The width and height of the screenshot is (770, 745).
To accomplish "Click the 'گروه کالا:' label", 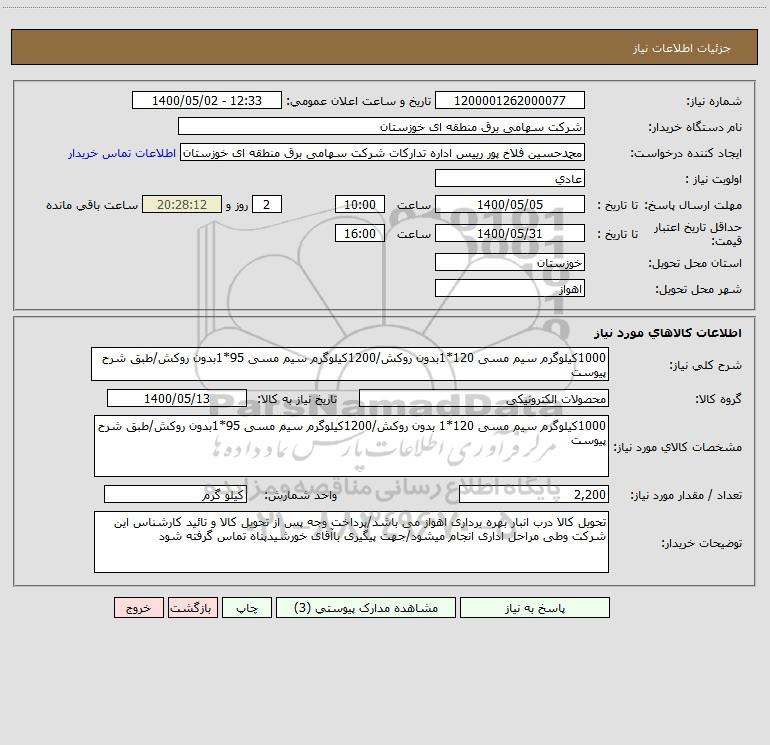I will [x=718, y=399].
